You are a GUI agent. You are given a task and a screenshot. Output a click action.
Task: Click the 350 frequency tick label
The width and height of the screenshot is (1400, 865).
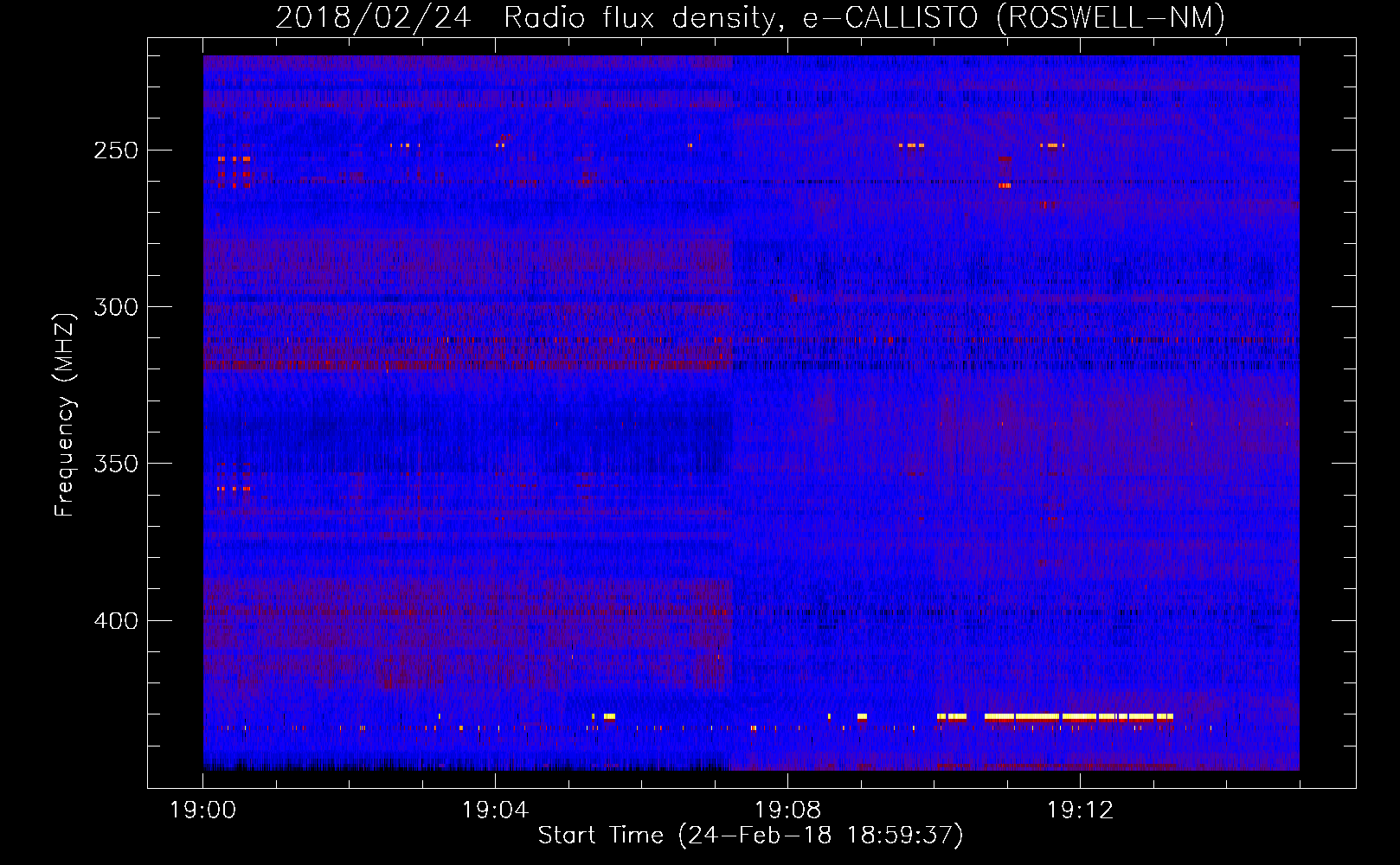click(116, 464)
